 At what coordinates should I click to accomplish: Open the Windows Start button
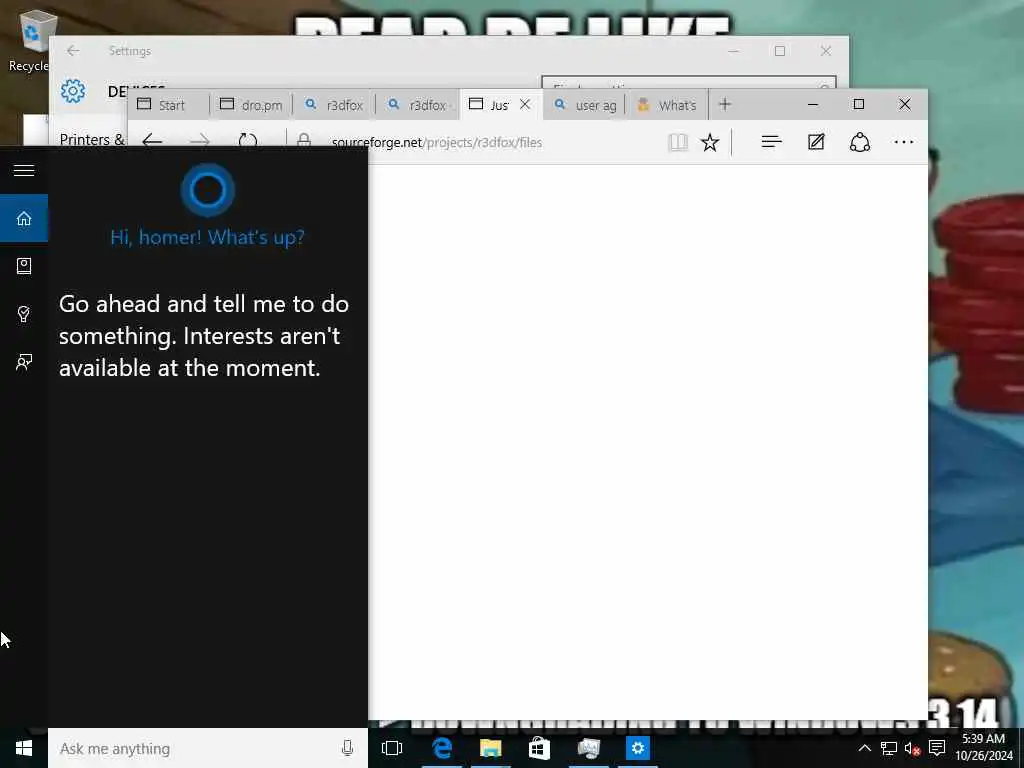(24, 748)
